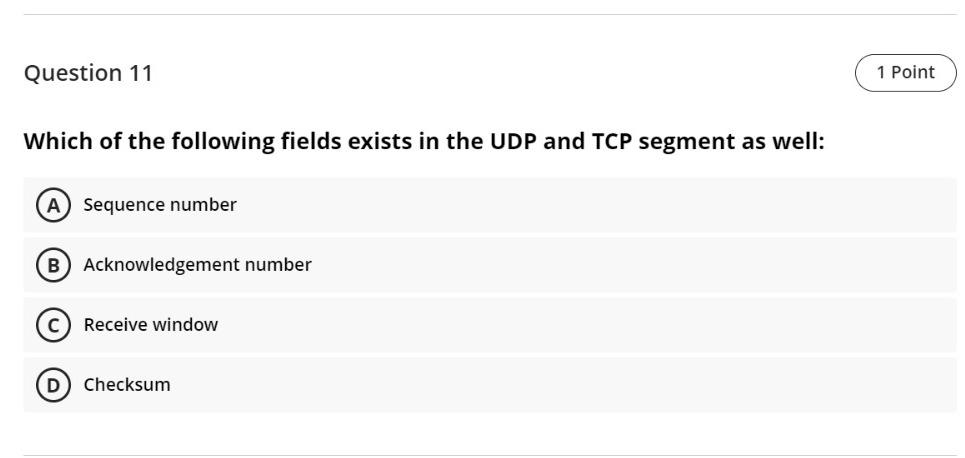The width and height of the screenshot is (965, 458).
Task: Click the word 'fields' in the question
Action: pyautogui.click(x=311, y=142)
